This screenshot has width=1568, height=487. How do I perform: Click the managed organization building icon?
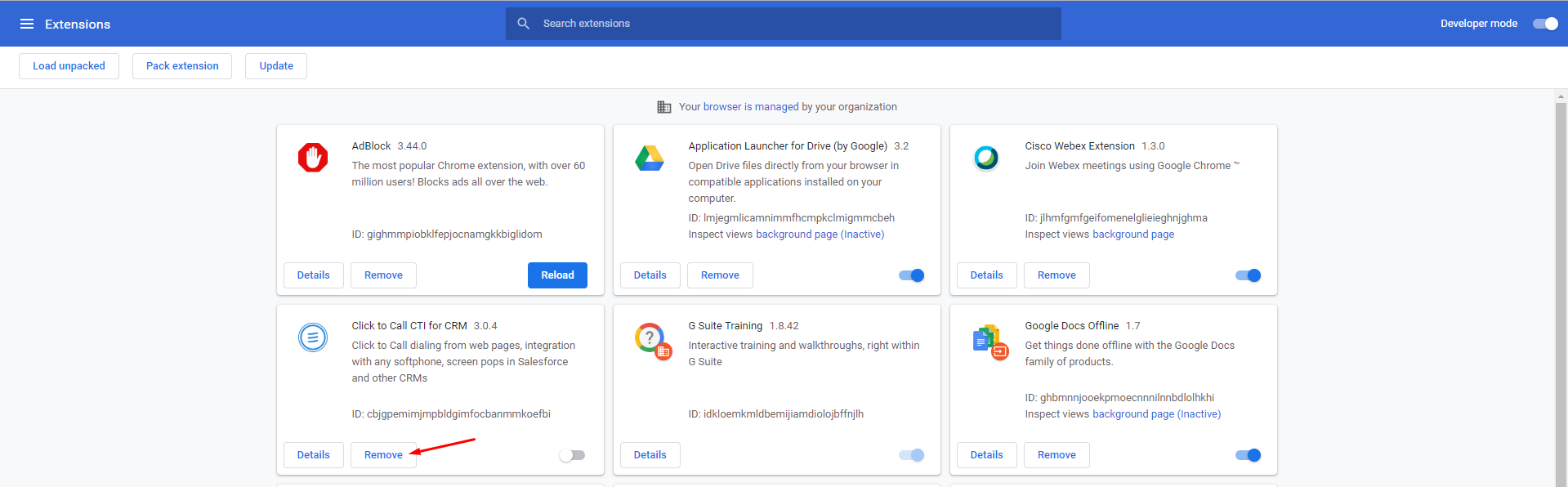pos(664,107)
